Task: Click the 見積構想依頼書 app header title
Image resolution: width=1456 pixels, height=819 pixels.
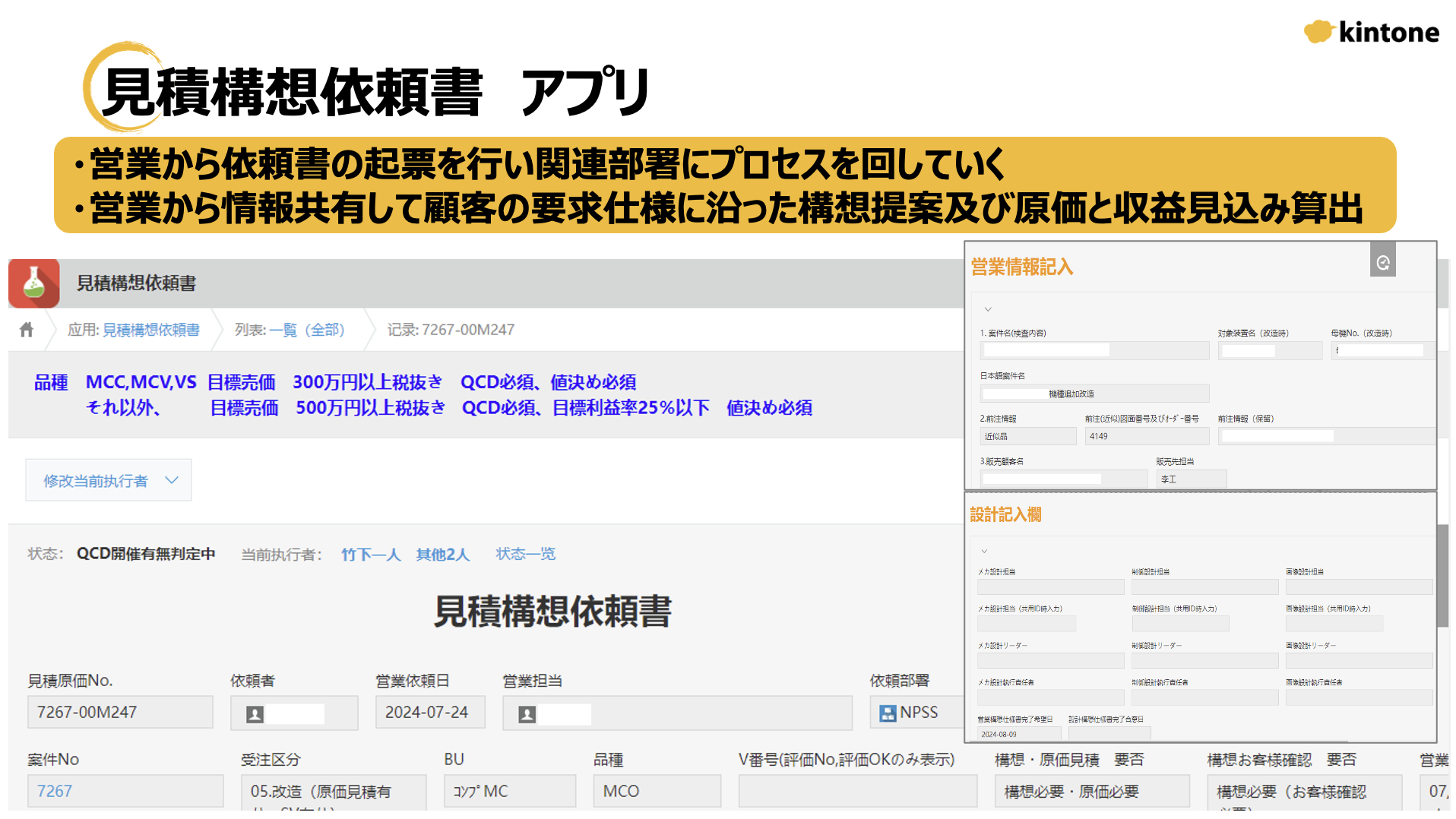Action: pyautogui.click(x=137, y=283)
